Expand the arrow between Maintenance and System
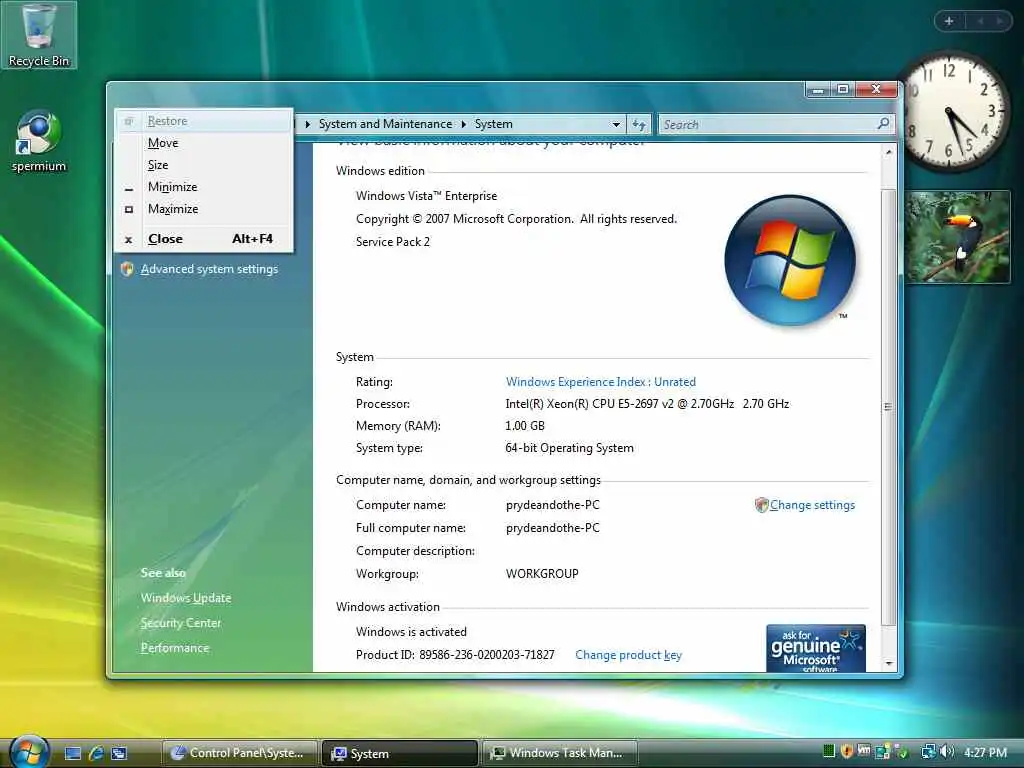1024x768 pixels. coord(464,124)
